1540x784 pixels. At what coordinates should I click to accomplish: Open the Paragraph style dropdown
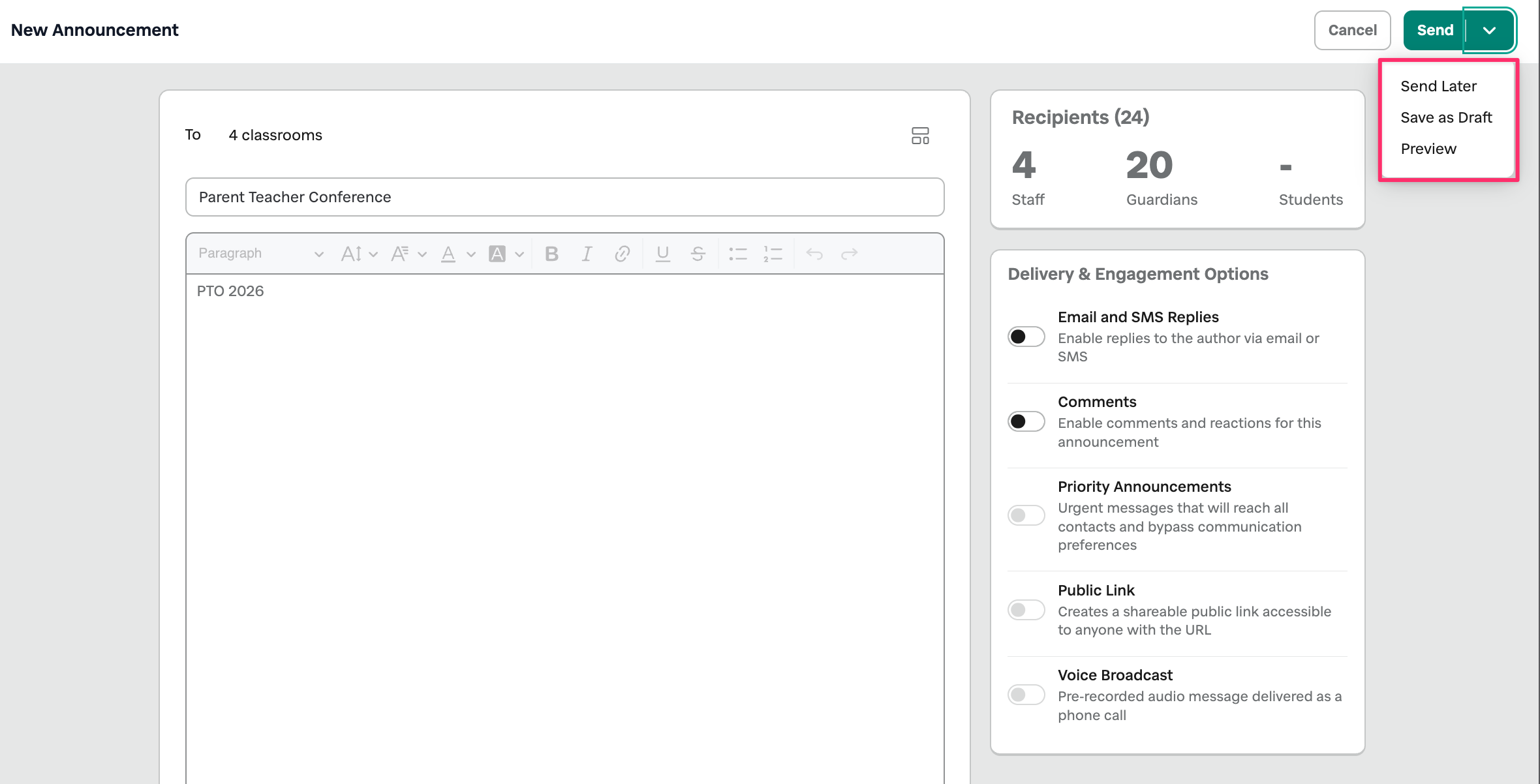pos(261,254)
